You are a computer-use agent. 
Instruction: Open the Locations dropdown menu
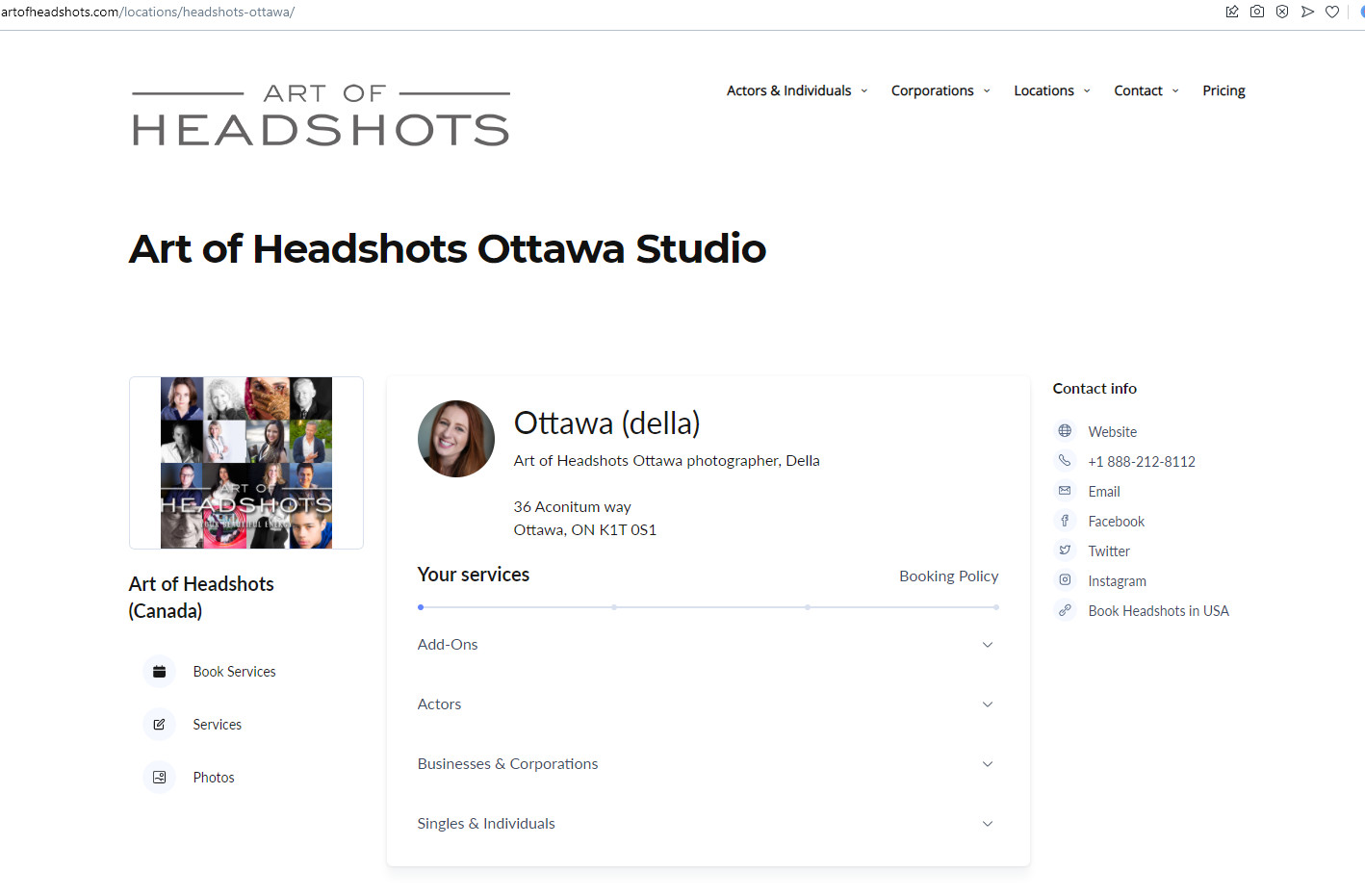[x=1052, y=90]
